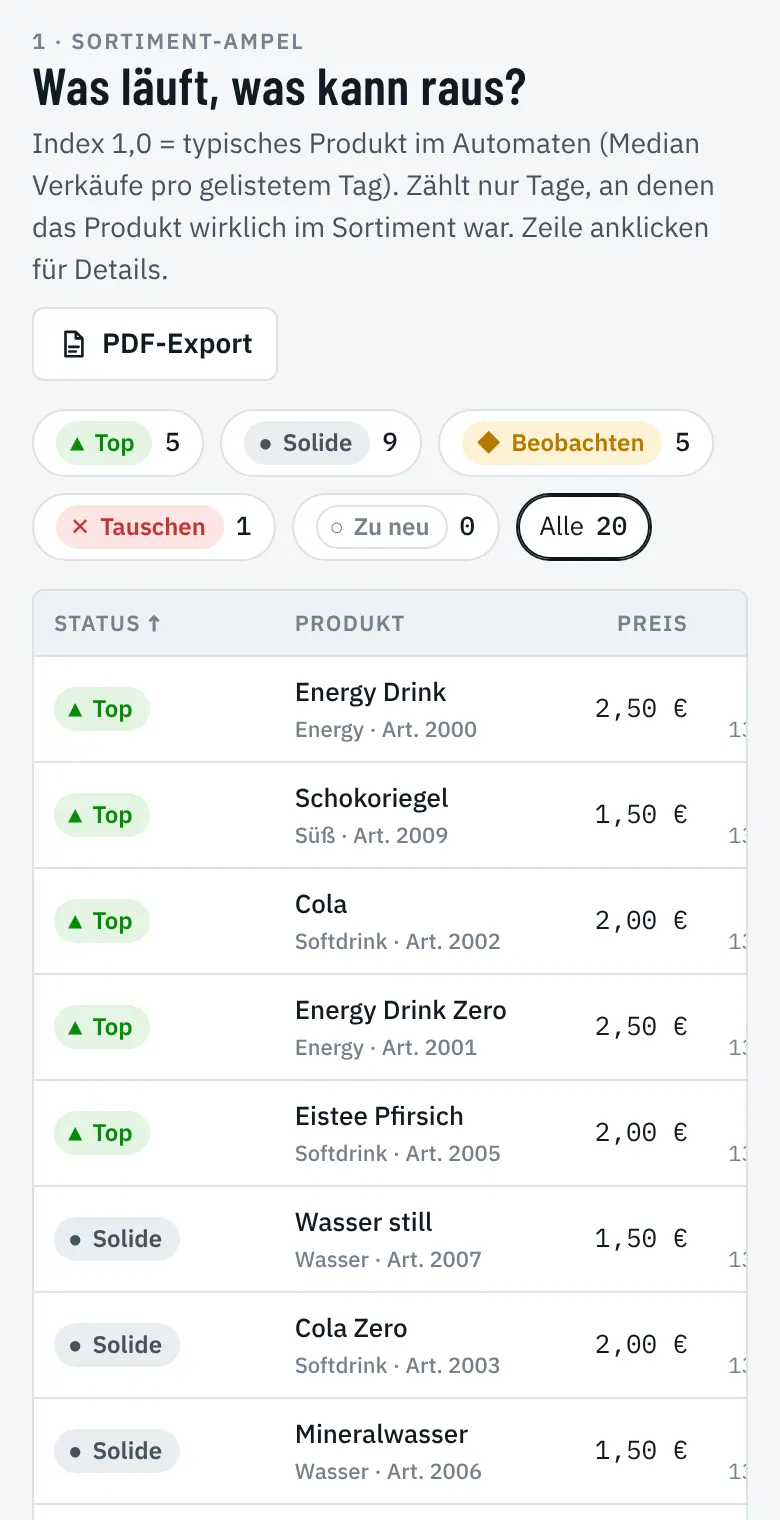Click the PREIS column header
This screenshot has height=1520, width=780.
(x=652, y=624)
